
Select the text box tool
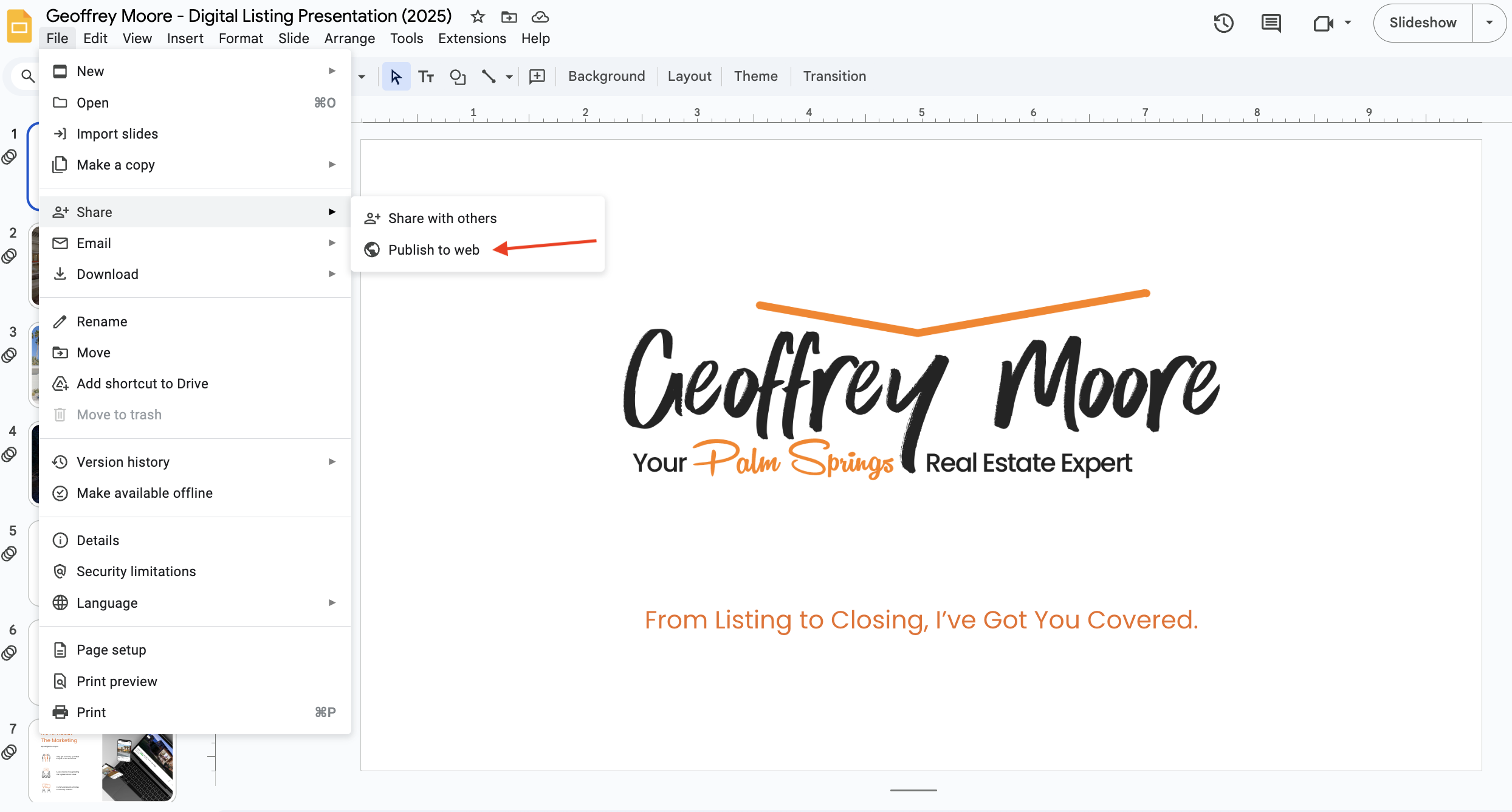[426, 77]
